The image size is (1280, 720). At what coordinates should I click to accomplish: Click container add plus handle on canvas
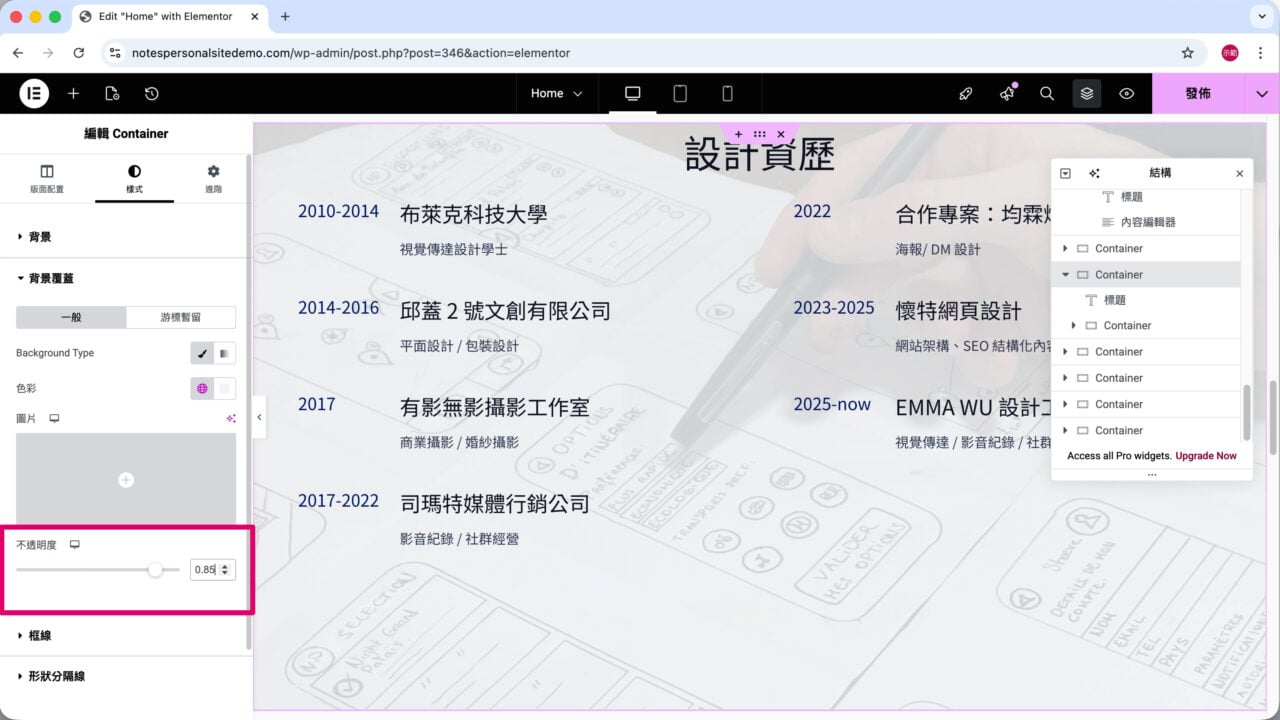738,134
